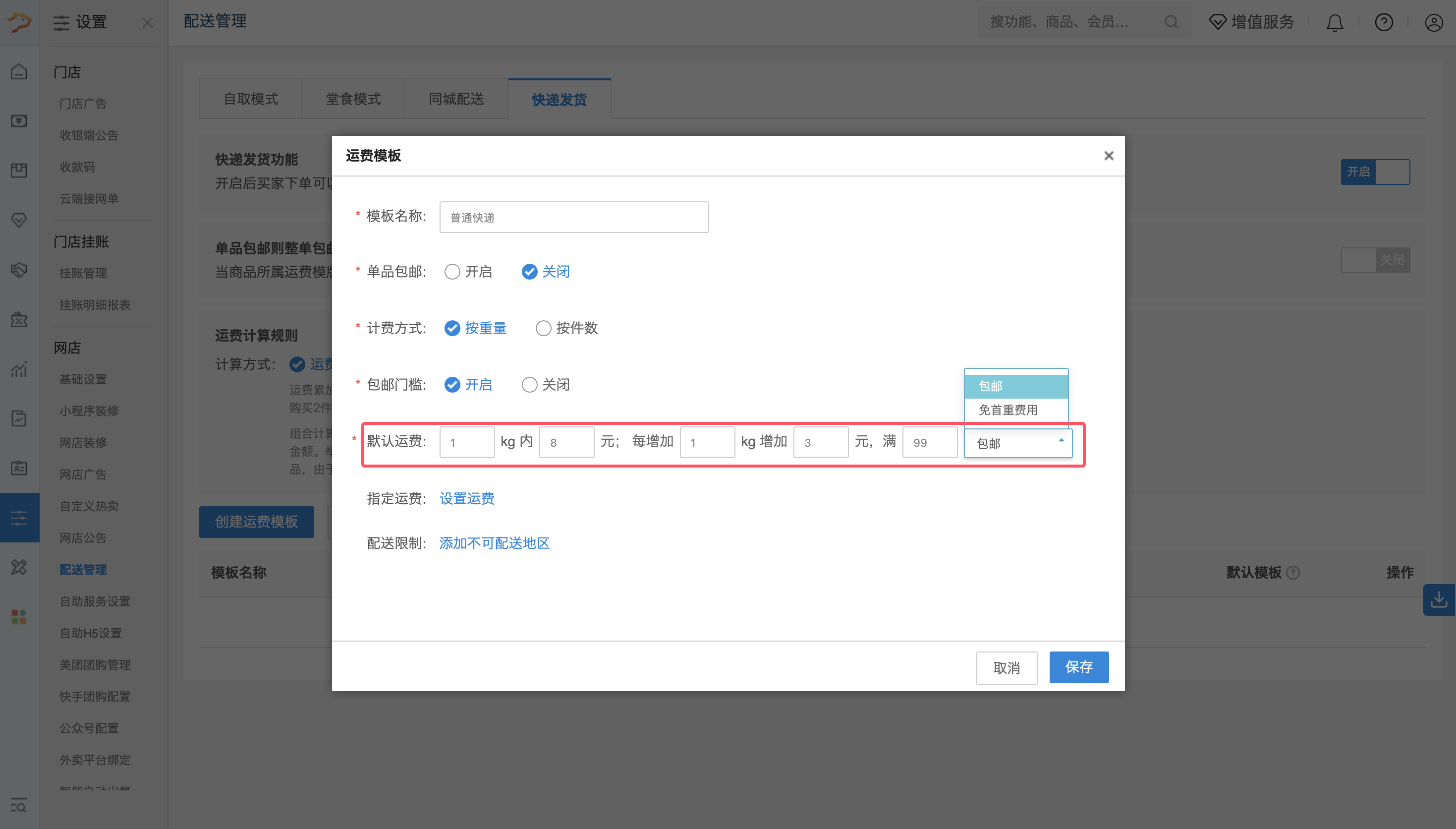Open the home icon in left sidebar

point(19,72)
